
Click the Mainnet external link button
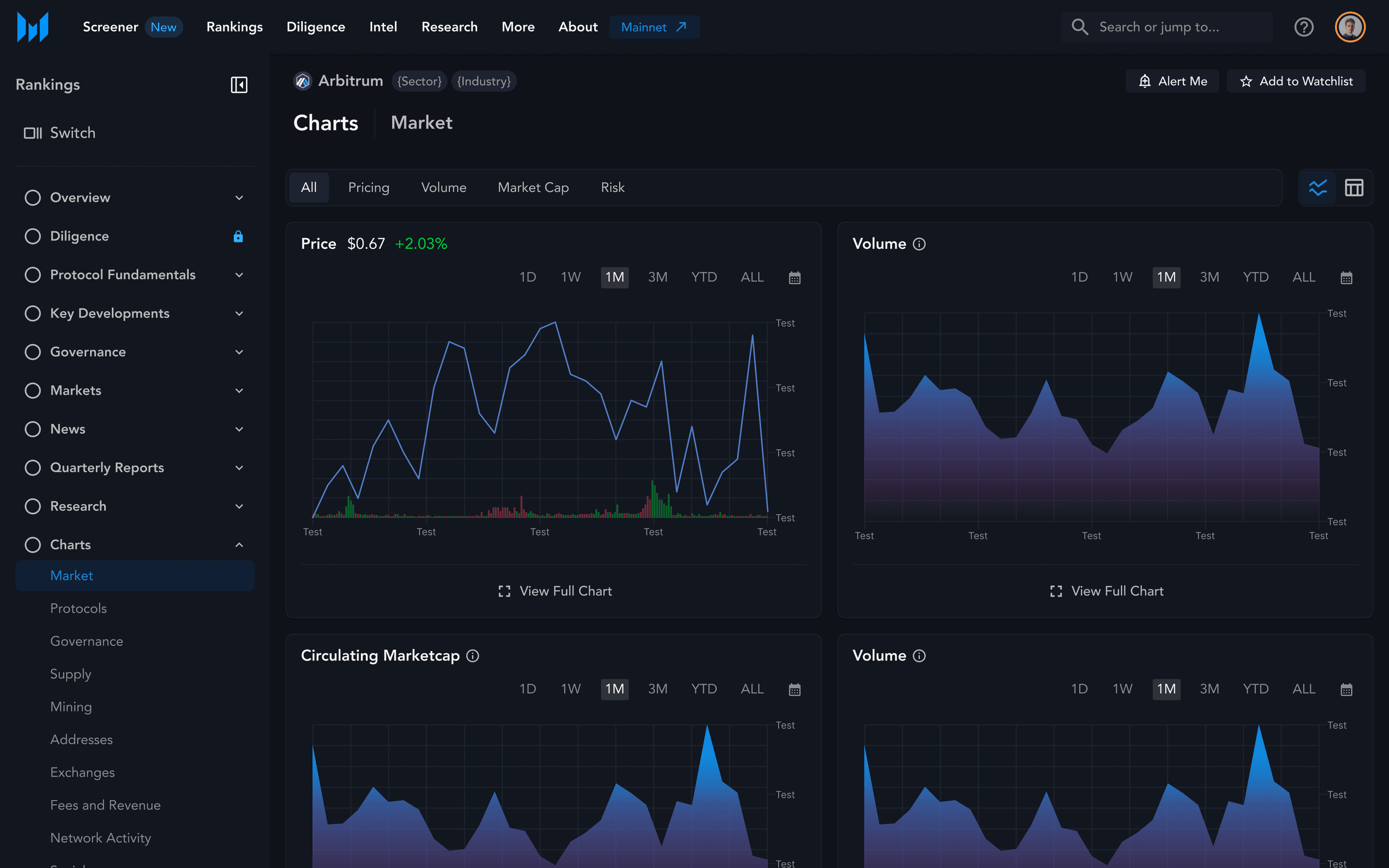654,27
